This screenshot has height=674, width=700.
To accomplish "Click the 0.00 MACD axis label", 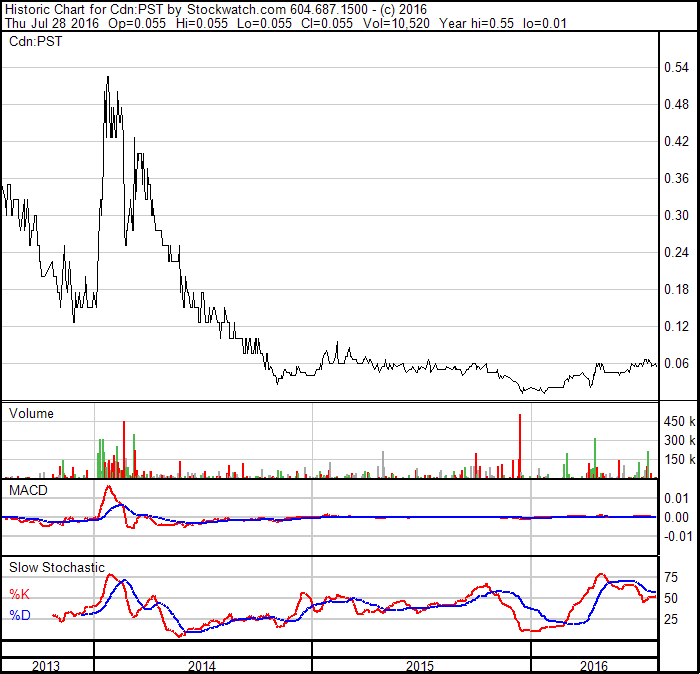I will [x=676, y=517].
